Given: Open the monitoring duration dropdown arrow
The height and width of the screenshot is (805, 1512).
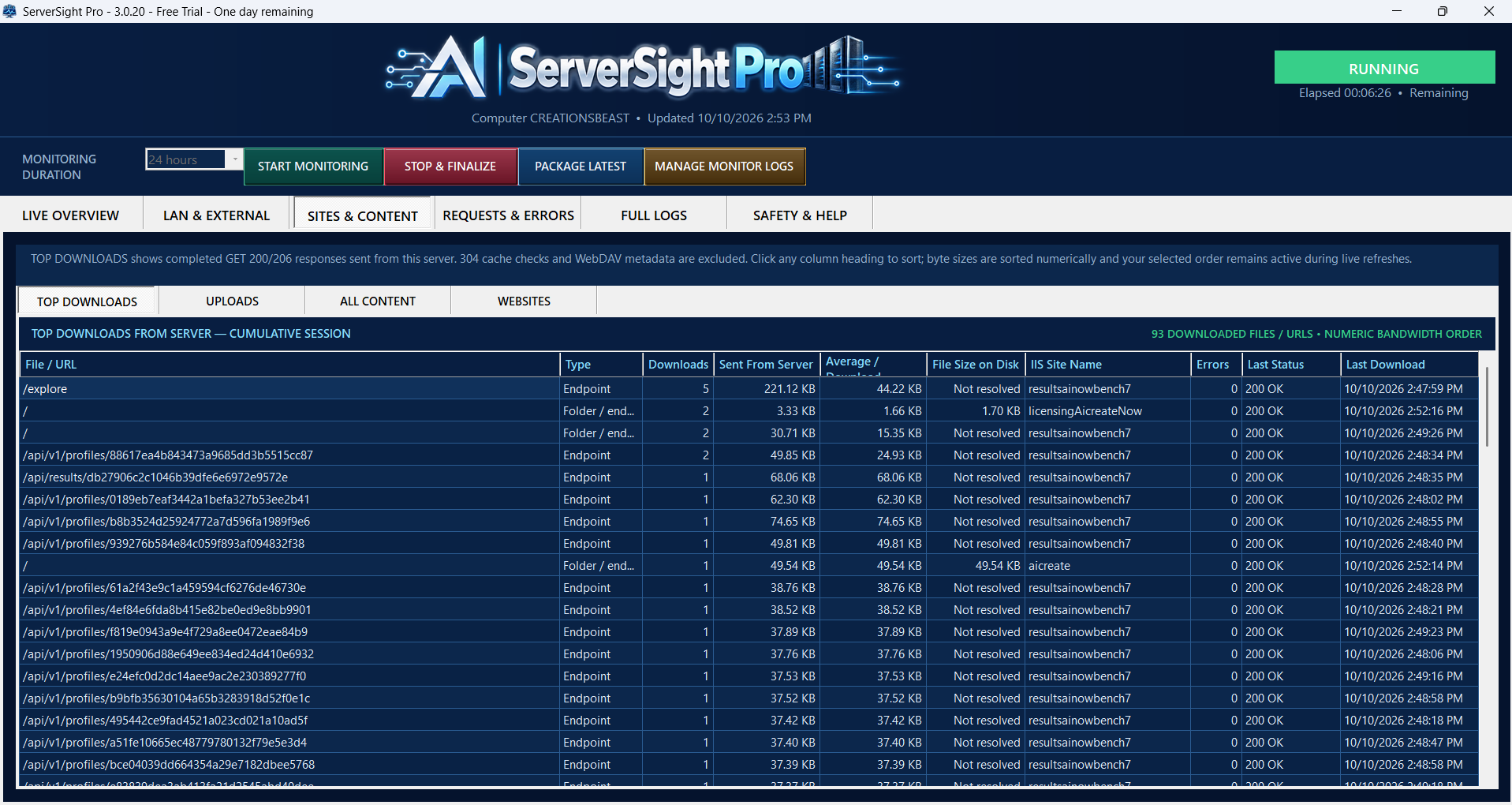Looking at the screenshot, I should [234, 159].
